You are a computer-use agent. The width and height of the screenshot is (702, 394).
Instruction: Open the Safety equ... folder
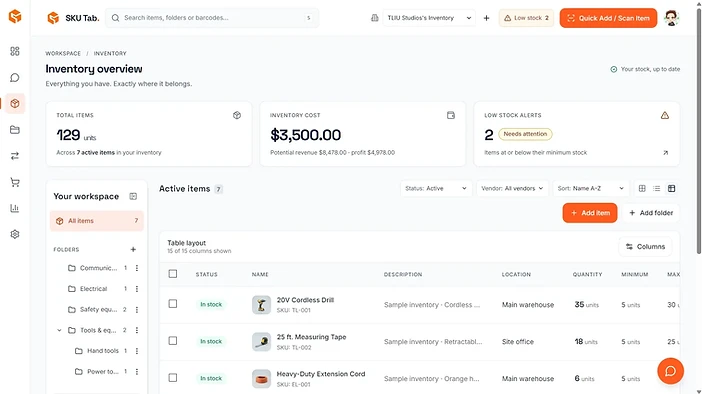click(x=98, y=309)
